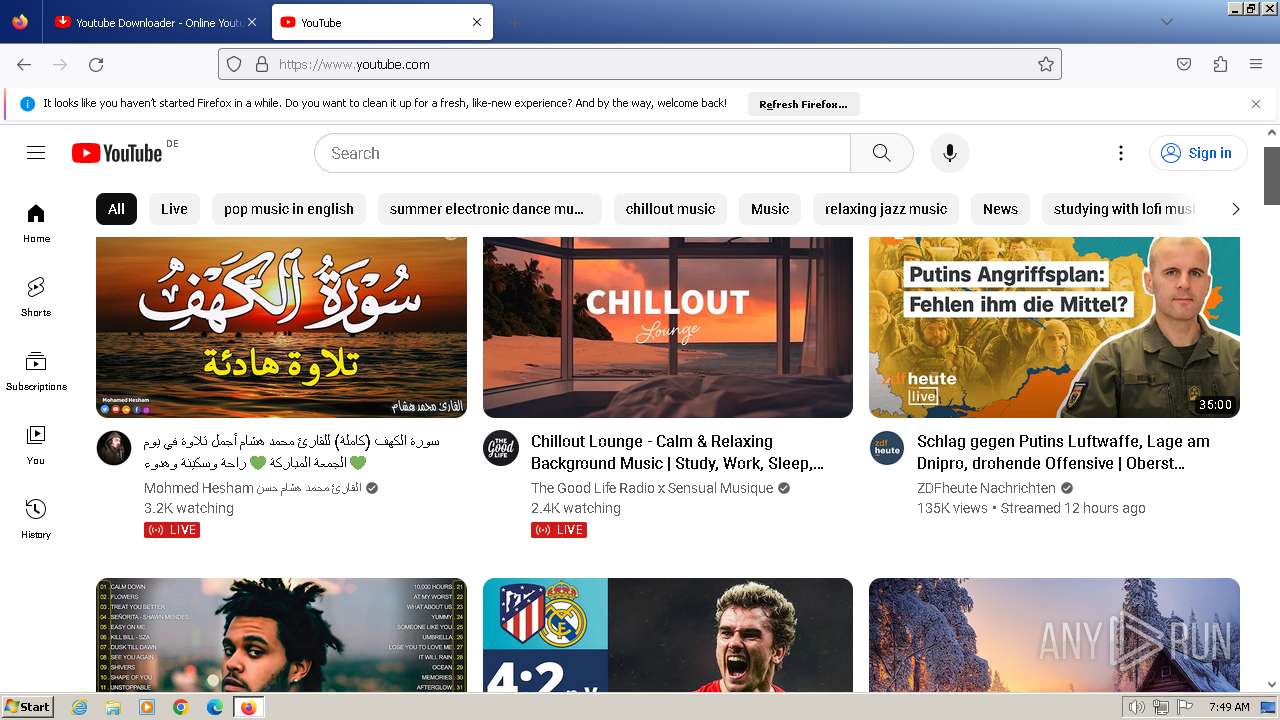Select the Music filter chip
Image resolution: width=1280 pixels, height=720 pixels.
click(x=770, y=209)
